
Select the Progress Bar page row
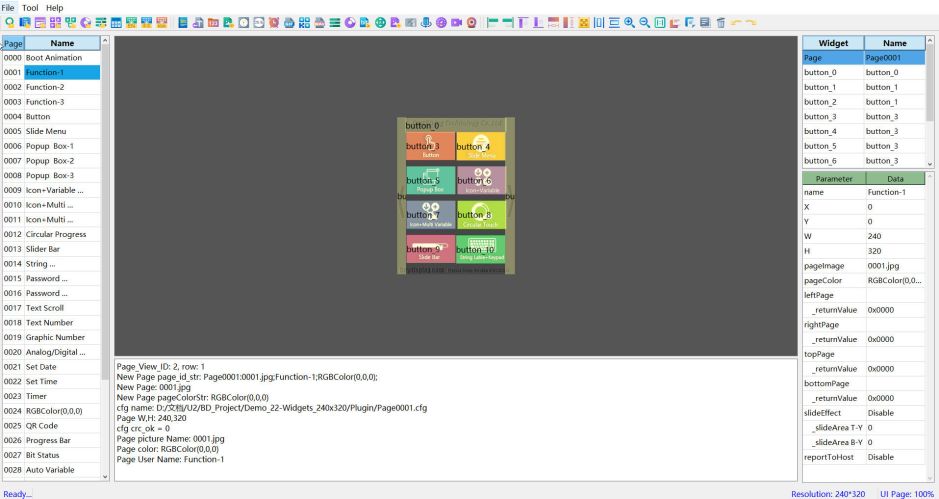51,440
